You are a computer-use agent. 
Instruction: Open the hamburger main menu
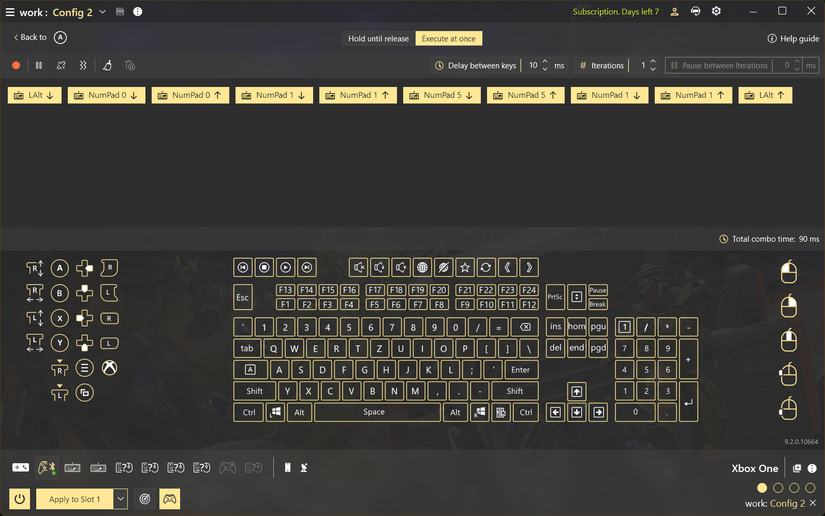[x=9, y=12]
